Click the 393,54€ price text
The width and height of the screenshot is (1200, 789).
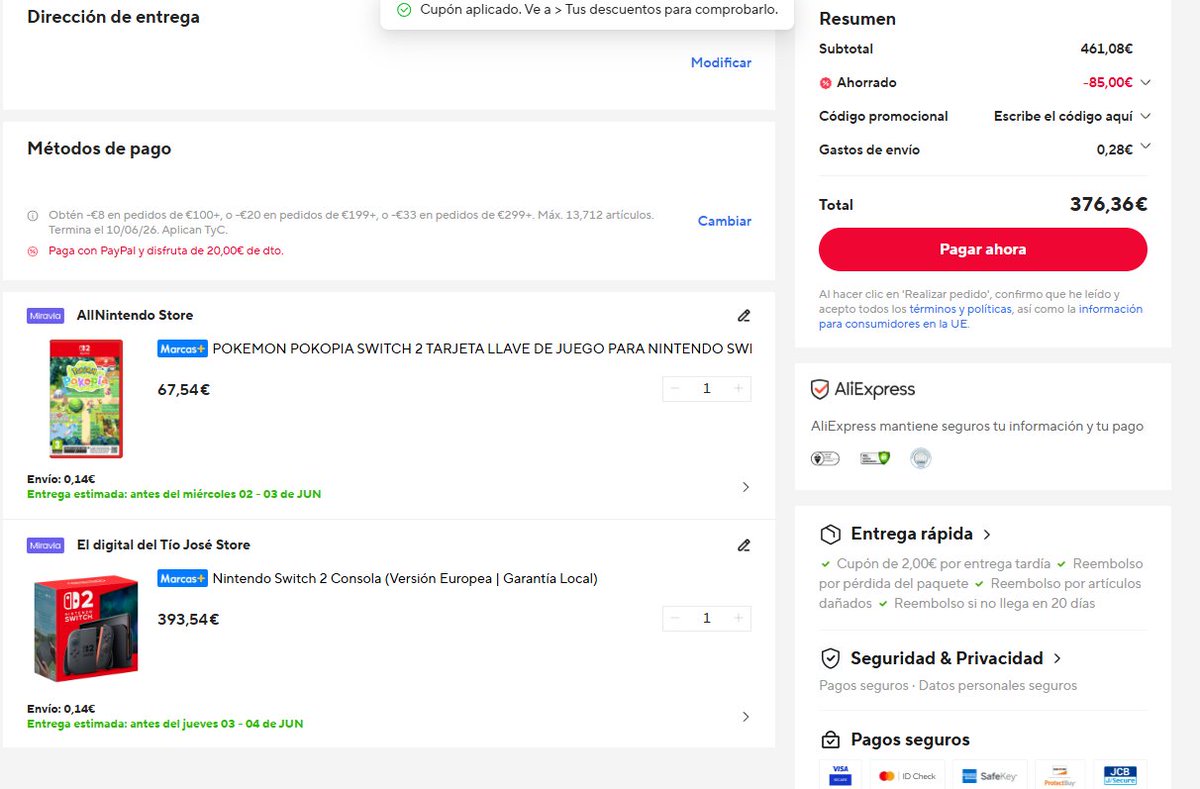(188, 620)
